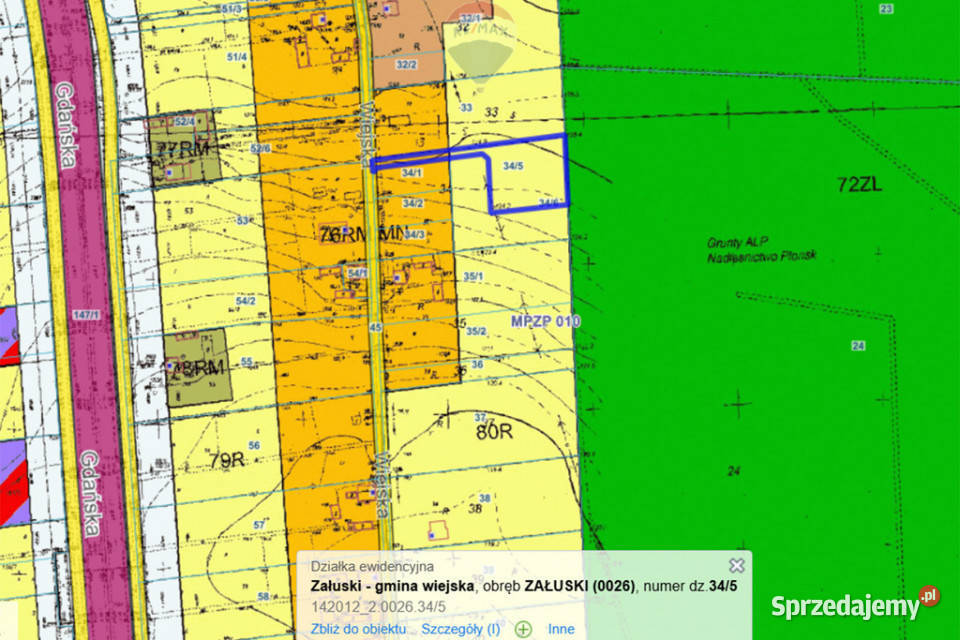Click the 72ZL forest zone label
The height and width of the screenshot is (640, 960).
point(864,184)
